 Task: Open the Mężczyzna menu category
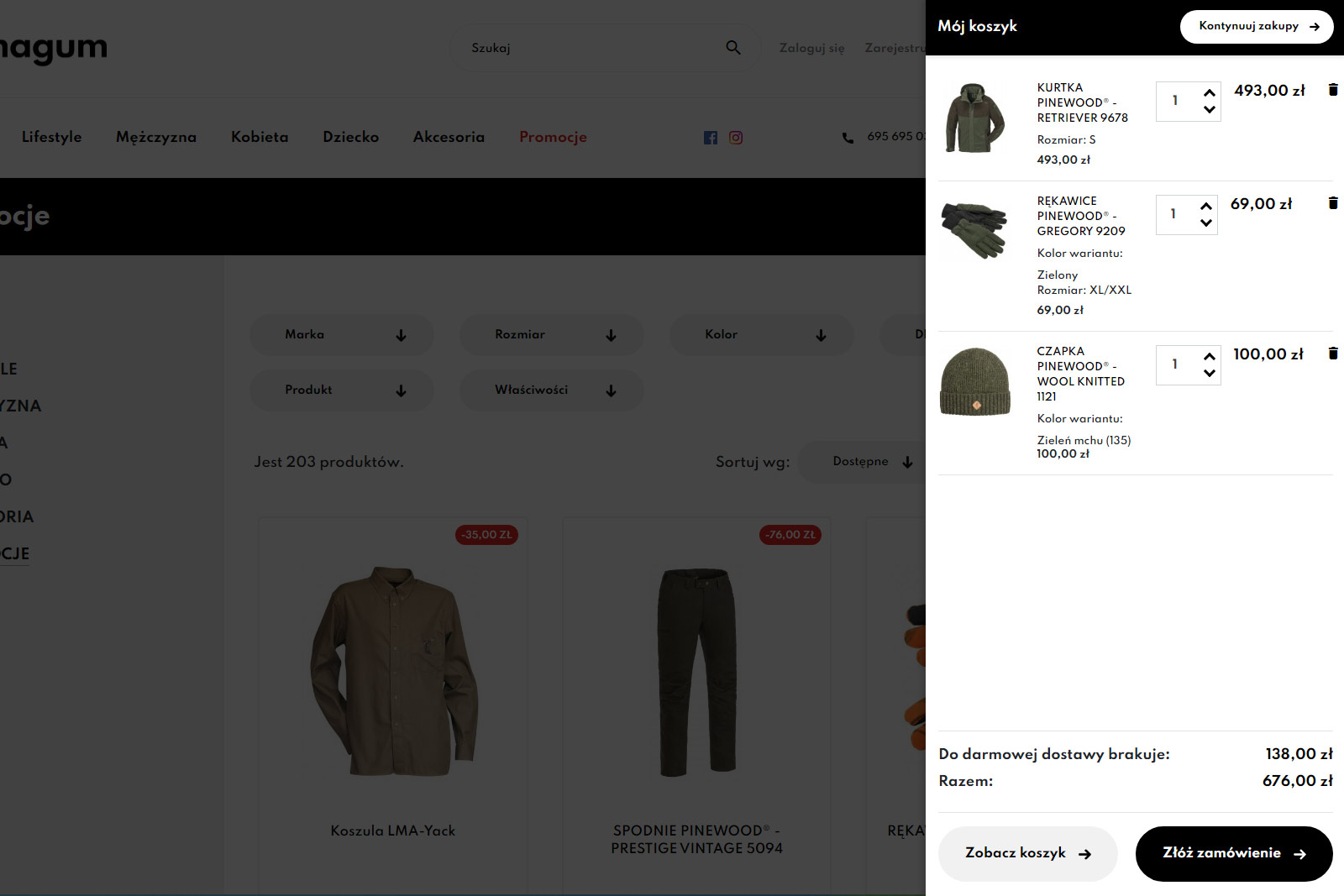(156, 137)
